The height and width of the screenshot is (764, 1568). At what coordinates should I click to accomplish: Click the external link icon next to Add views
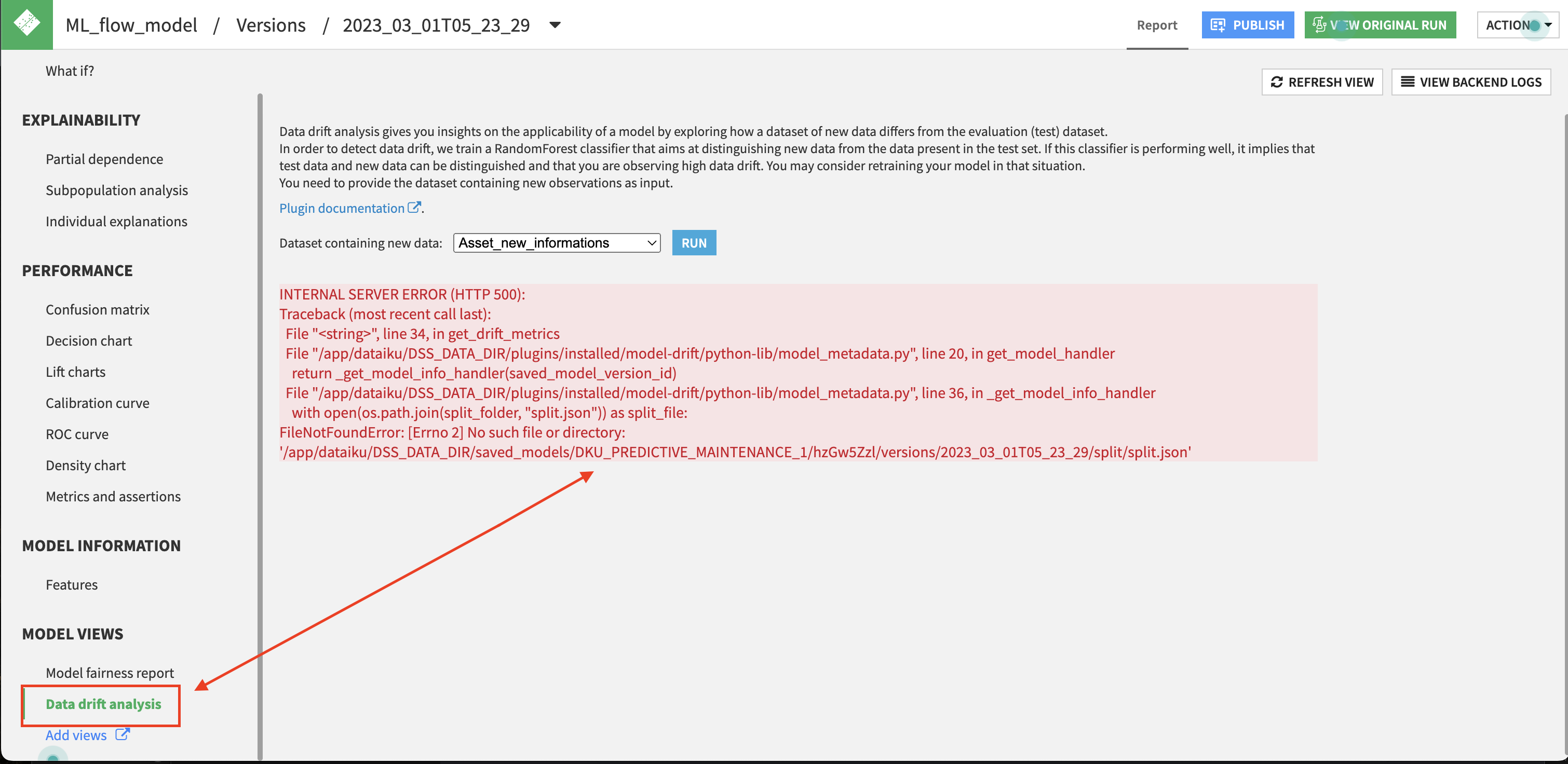tap(123, 734)
